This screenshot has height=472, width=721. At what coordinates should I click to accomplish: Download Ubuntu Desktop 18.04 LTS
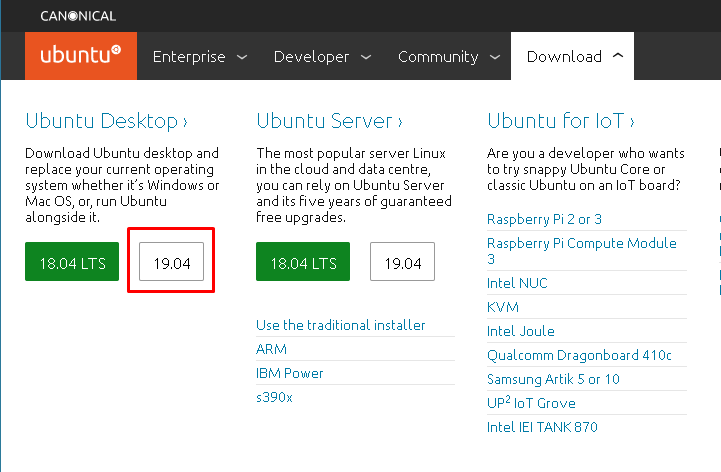coord(72,261)
